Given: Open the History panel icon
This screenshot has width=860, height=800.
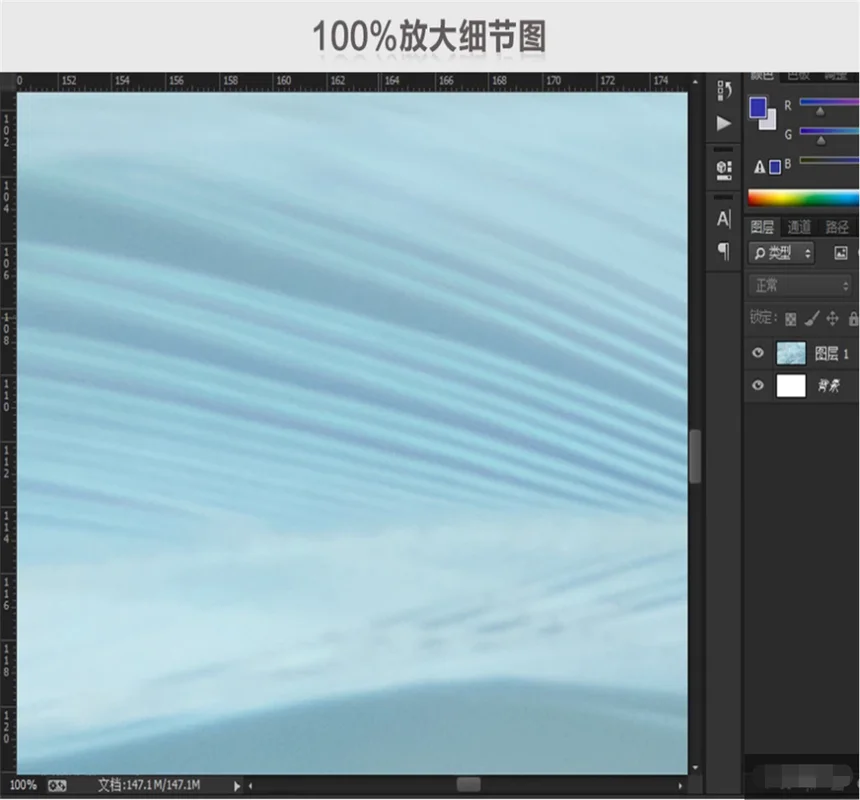Looking at the screenshot, I should pyautogui.click(x=723, y=90).
